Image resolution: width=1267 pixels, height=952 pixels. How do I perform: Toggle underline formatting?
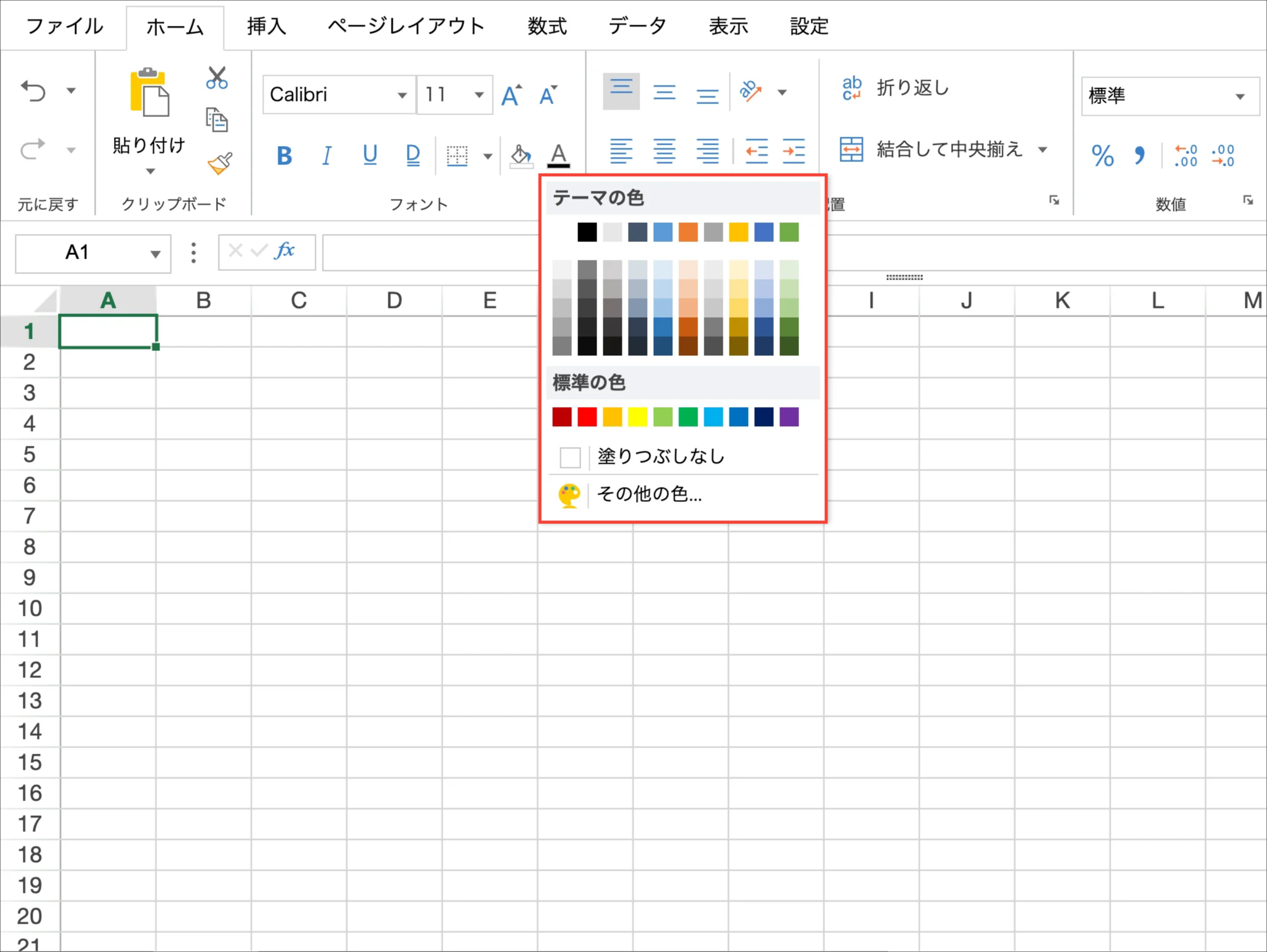369,155
